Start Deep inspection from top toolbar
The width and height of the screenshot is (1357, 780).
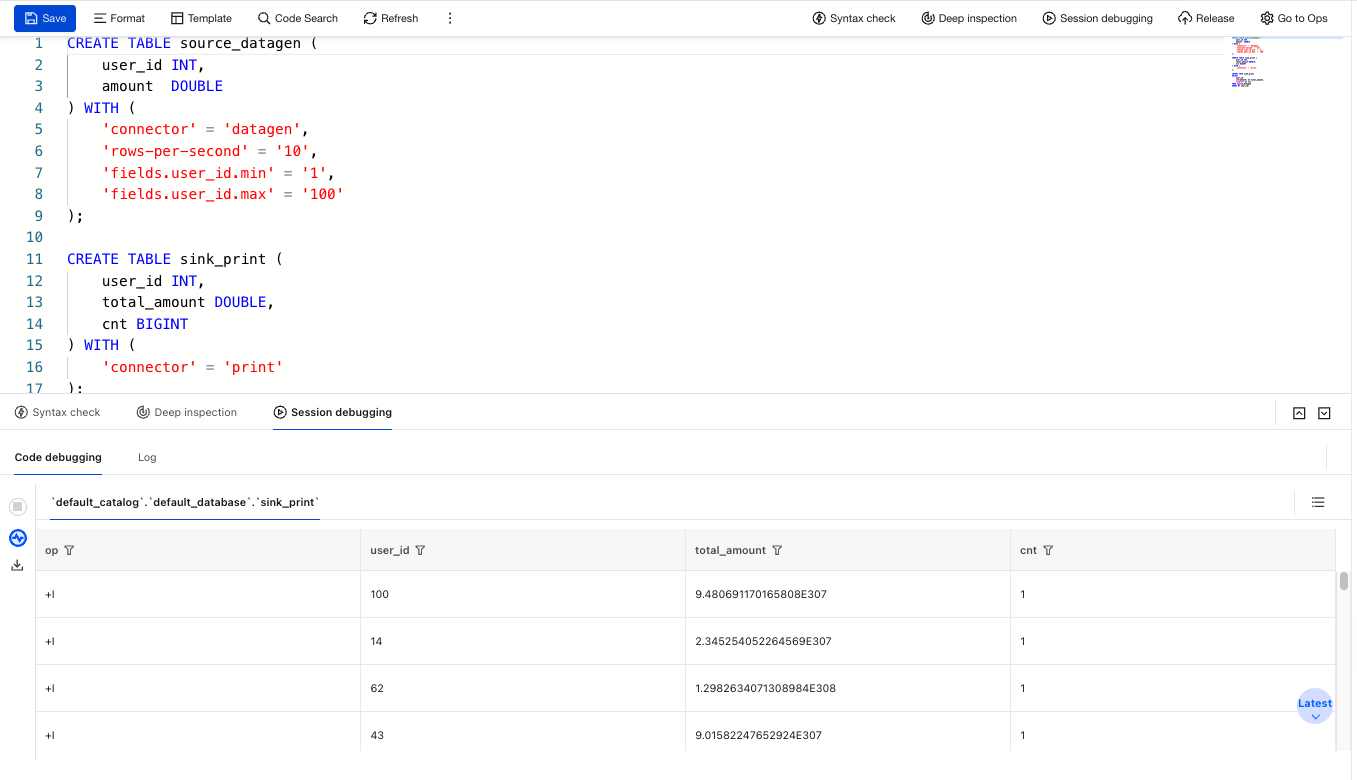click(x=969, y=18)
